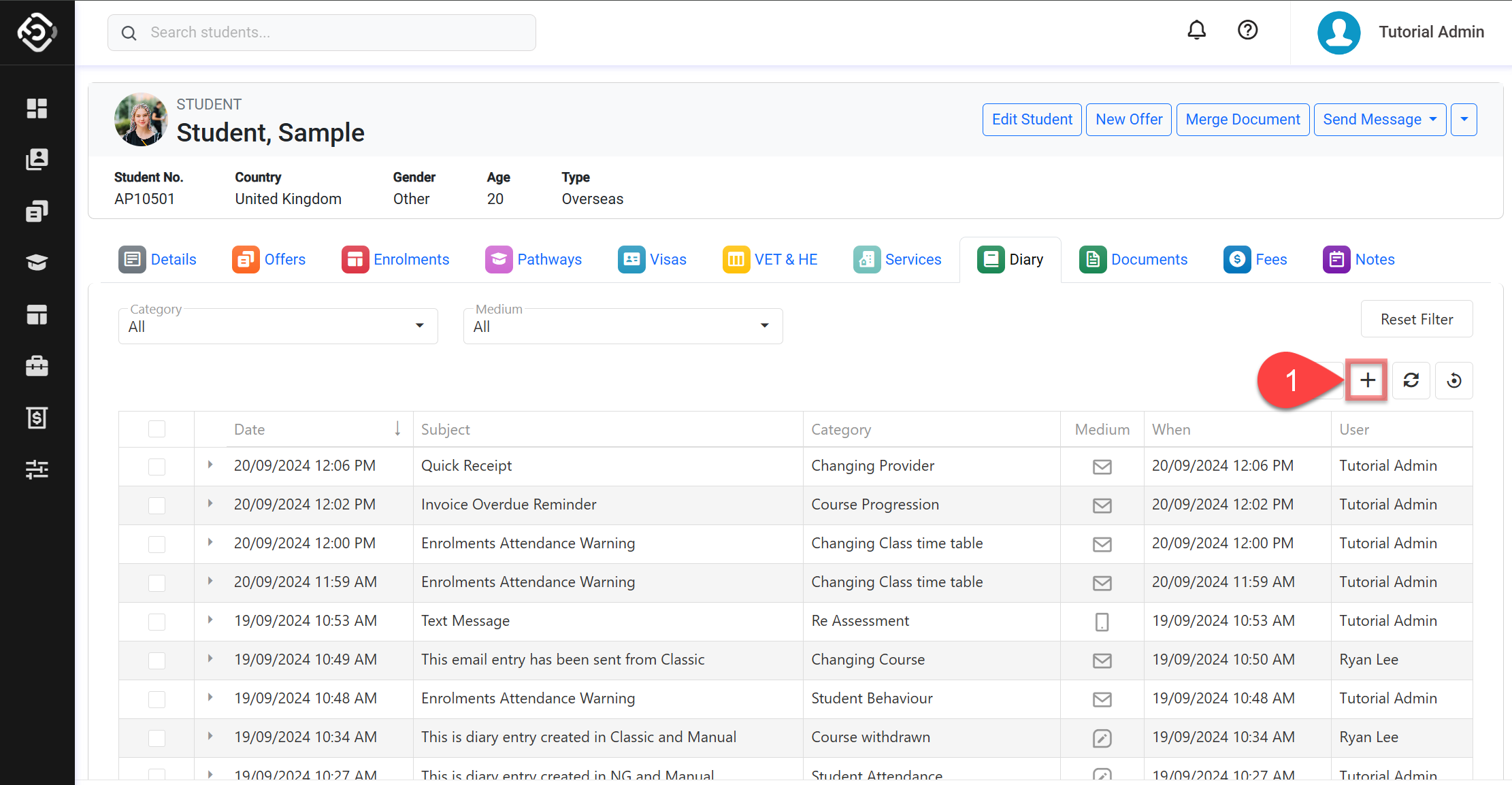Open the offers stack sidebar icon
Viewport: 1512px width, 785px height.
pos(37,212)
